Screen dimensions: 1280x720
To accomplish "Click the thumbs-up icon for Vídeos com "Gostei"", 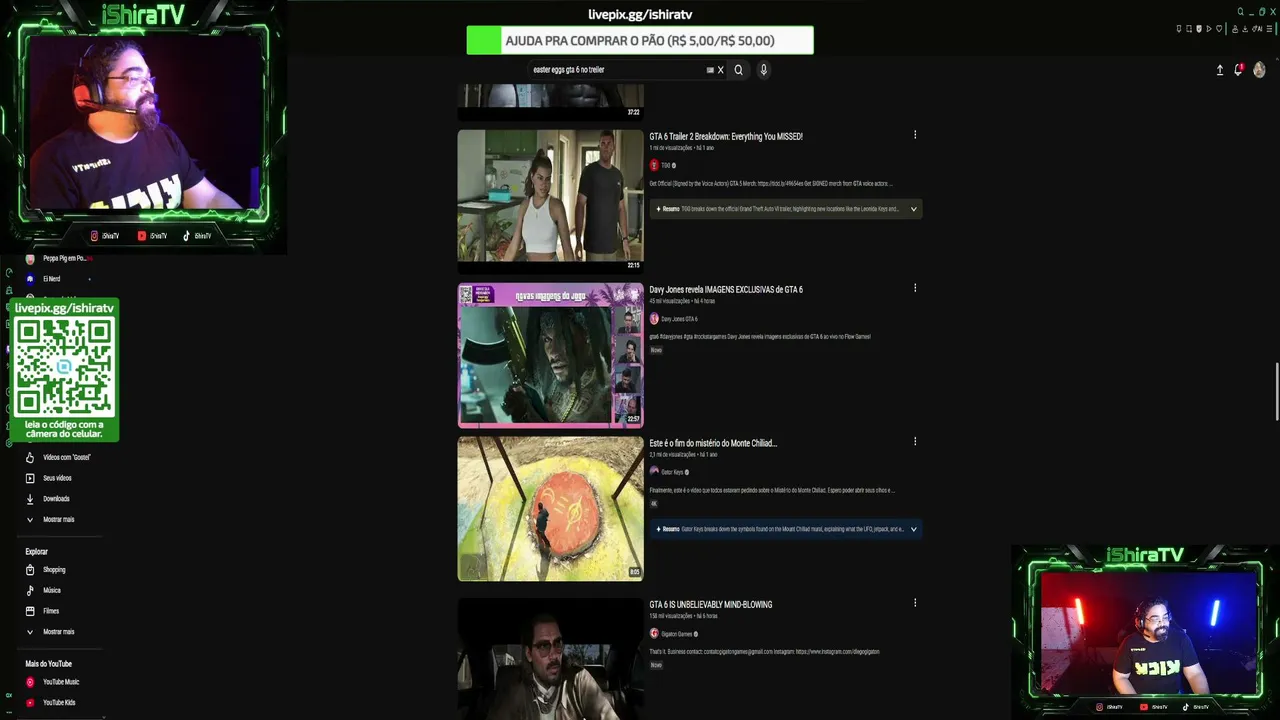I will [x=30, y=457].
